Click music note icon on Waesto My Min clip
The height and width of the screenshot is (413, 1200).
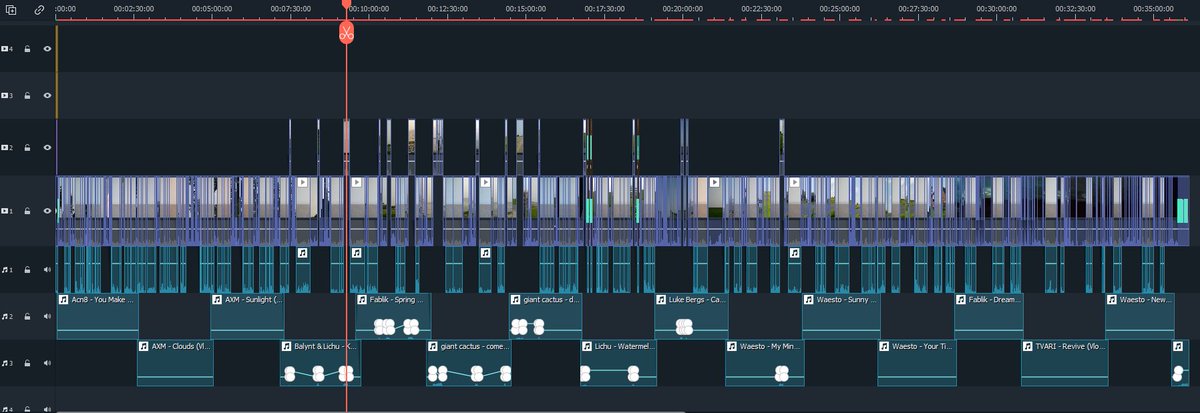[732, 346]
